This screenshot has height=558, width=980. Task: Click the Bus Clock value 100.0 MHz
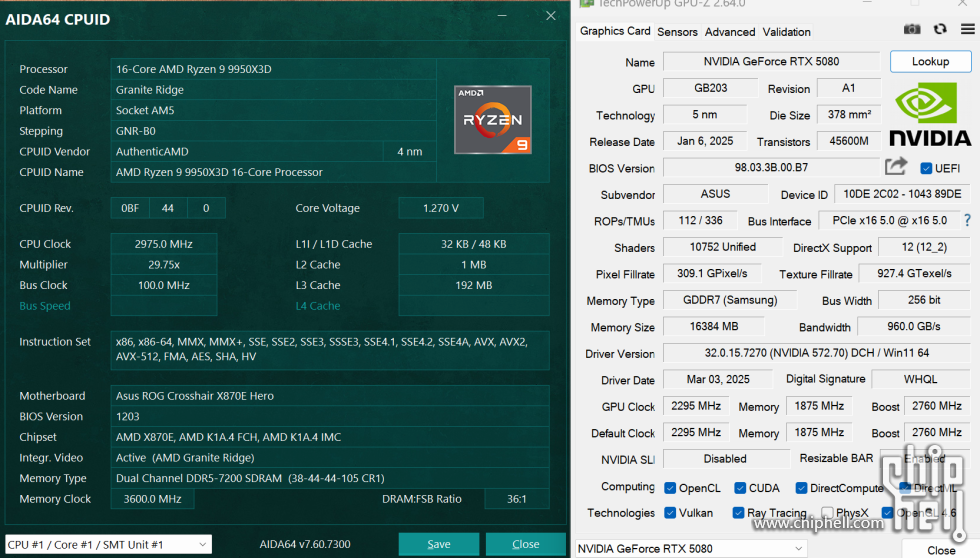pos(164,285)
